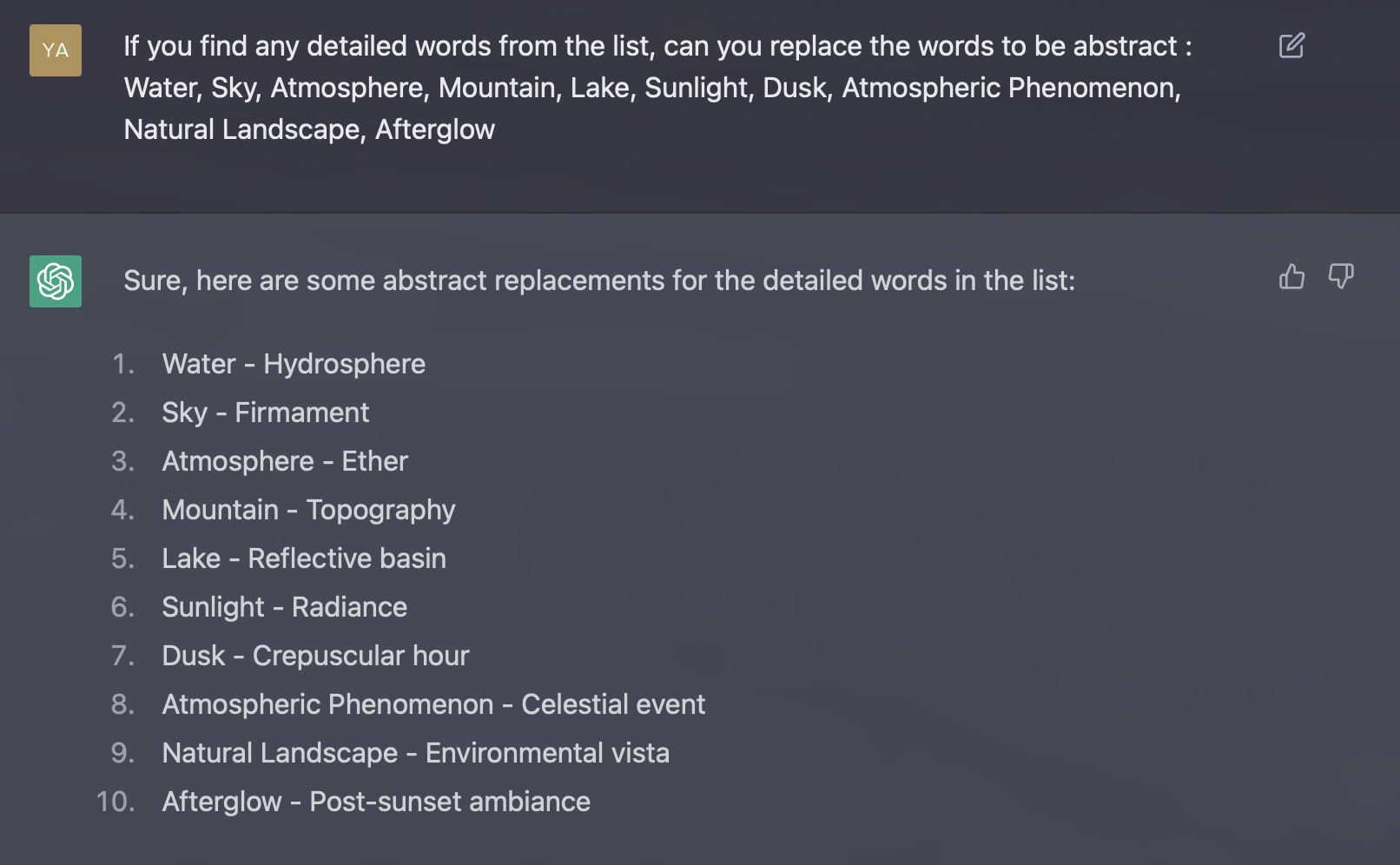Click the thumbs up feedback icon
Viewport: 1400px width, 865px height.
tap(1291, 276)
